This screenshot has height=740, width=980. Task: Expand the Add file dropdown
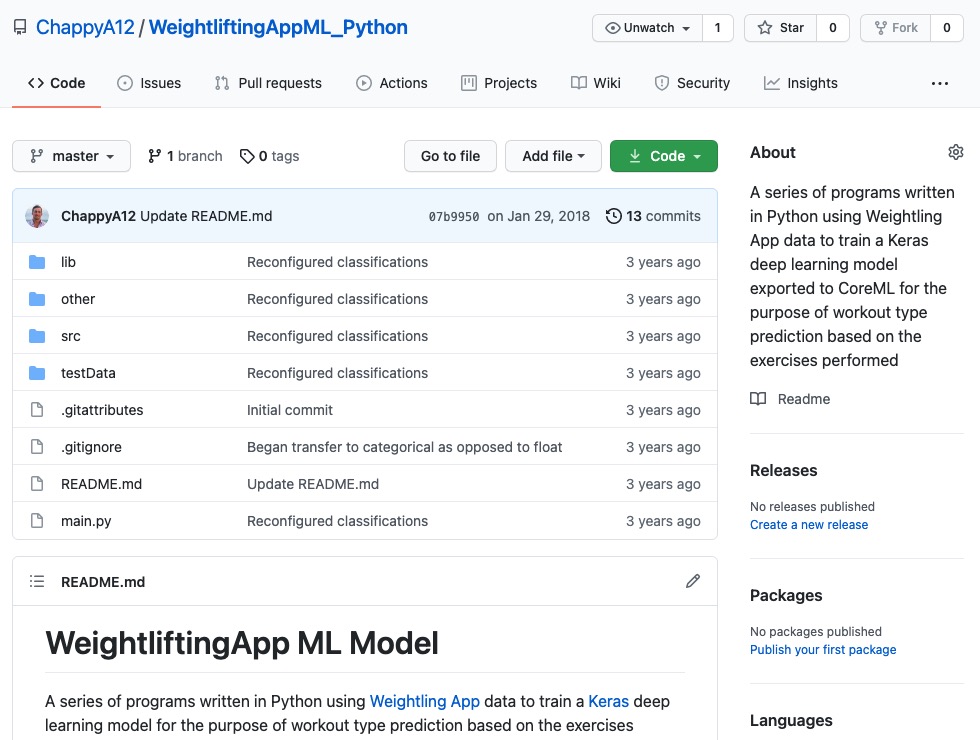click(x=553, y=156)
